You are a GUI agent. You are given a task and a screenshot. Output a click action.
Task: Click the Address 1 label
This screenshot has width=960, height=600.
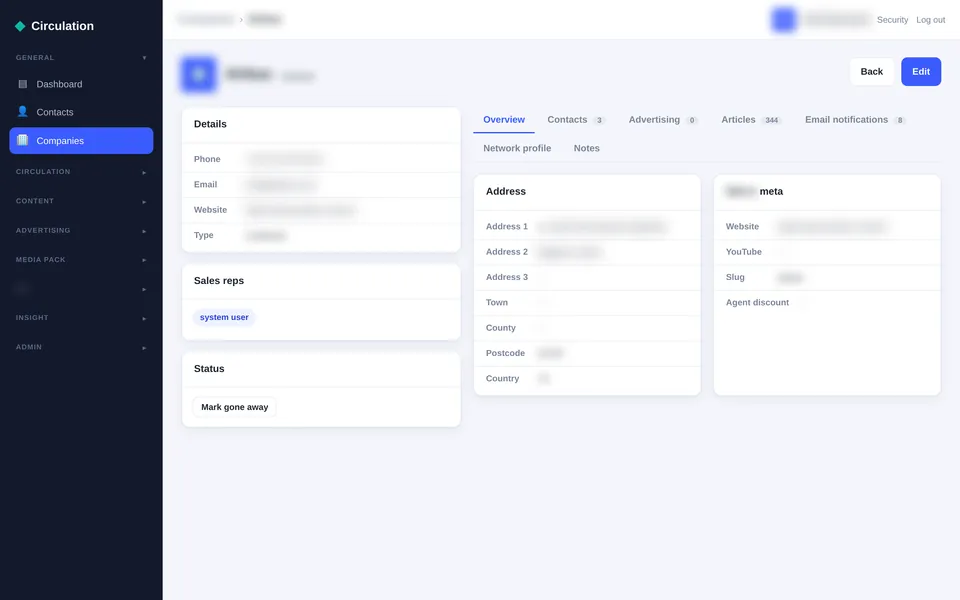pyautogui.click(x=506, y=227)
